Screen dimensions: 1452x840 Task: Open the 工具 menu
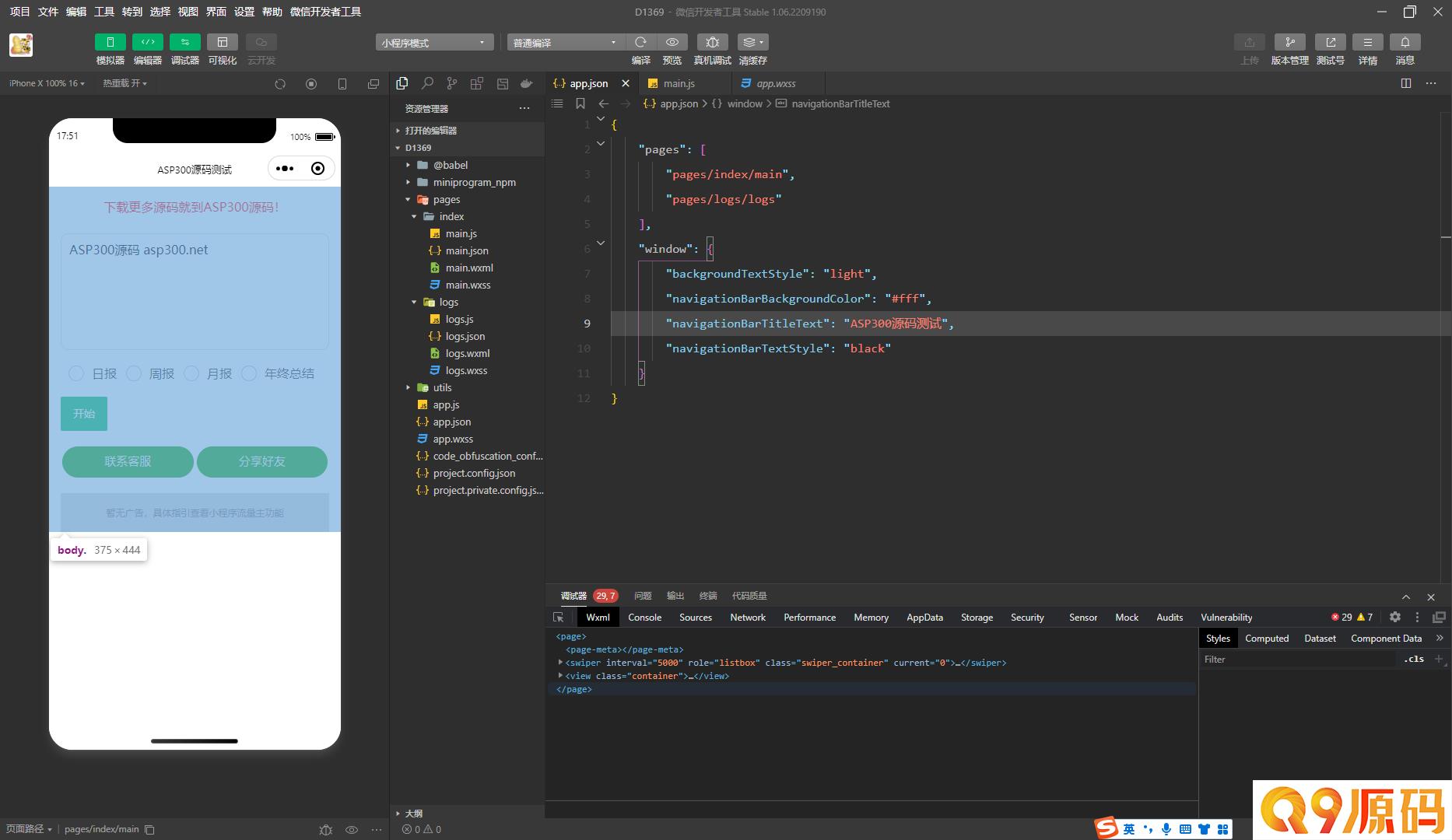point(104,12)
